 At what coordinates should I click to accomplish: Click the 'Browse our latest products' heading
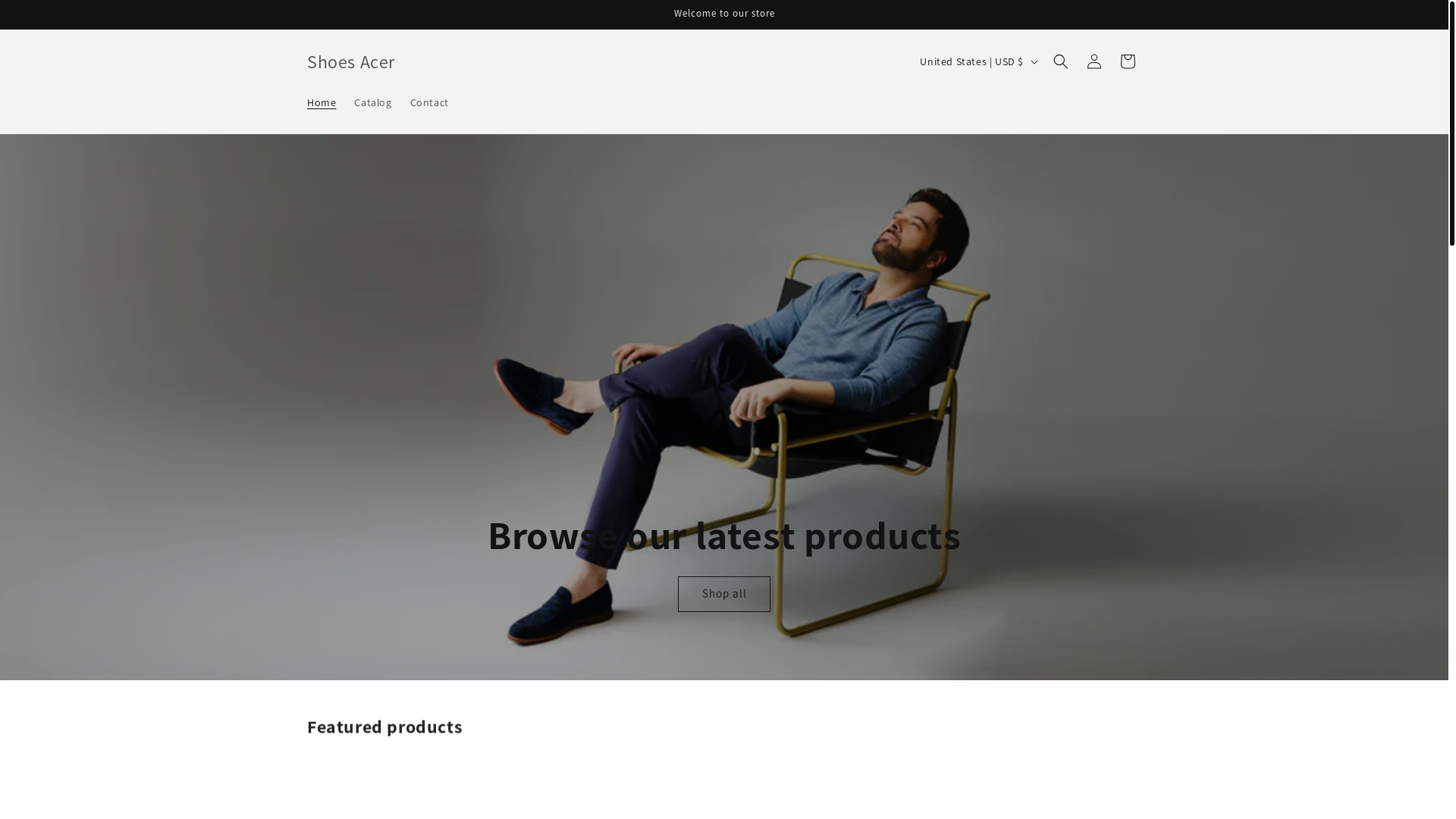pos(724,535)
